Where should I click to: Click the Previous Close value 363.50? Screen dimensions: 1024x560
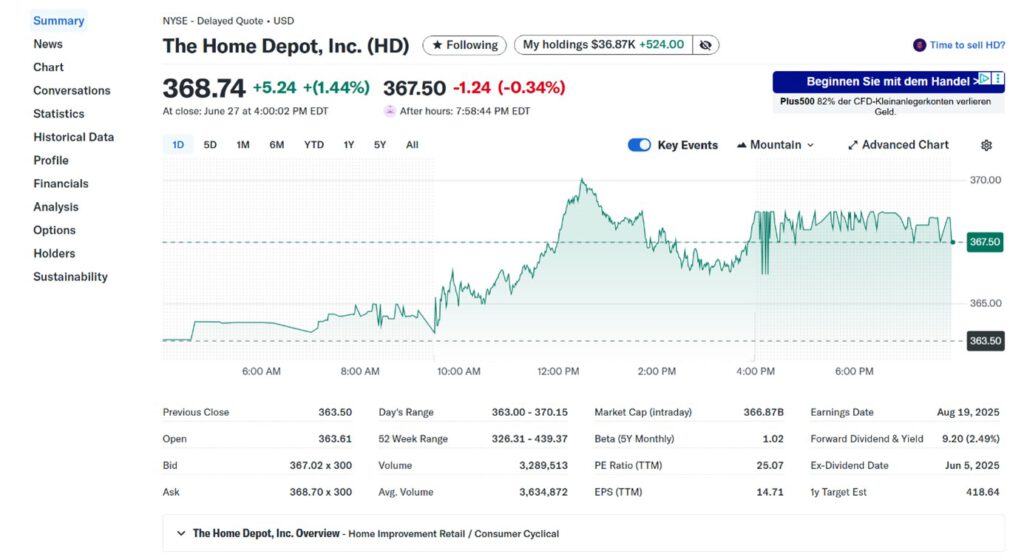335,412
